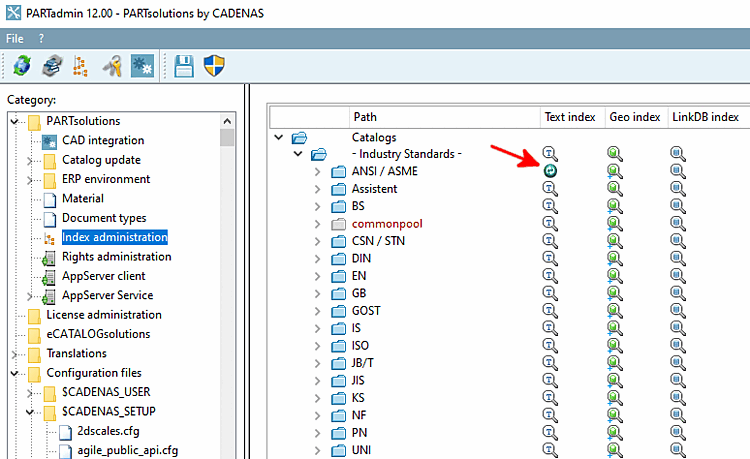The width and height of the screenshot is (750, 459).
Task: Select CAD integration category
Action: pos(103,140)
